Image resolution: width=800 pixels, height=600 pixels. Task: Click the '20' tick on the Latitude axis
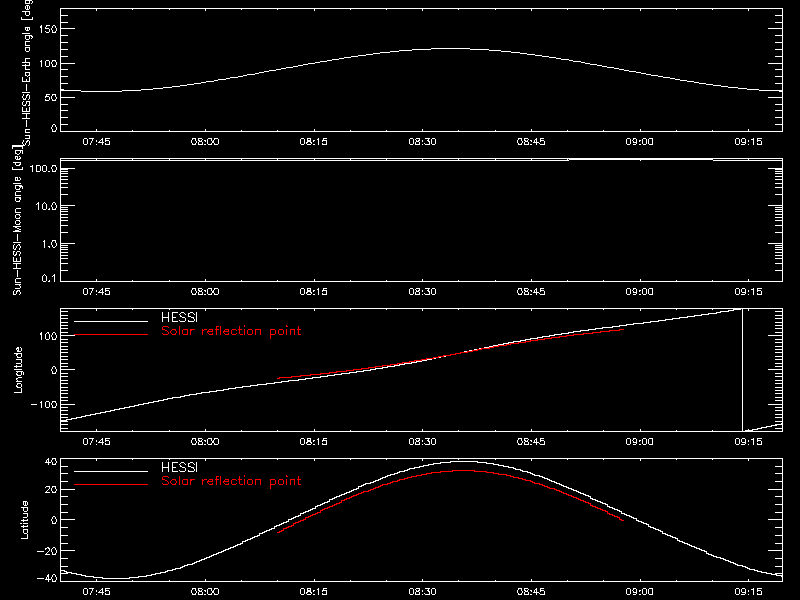click(51, 490)
